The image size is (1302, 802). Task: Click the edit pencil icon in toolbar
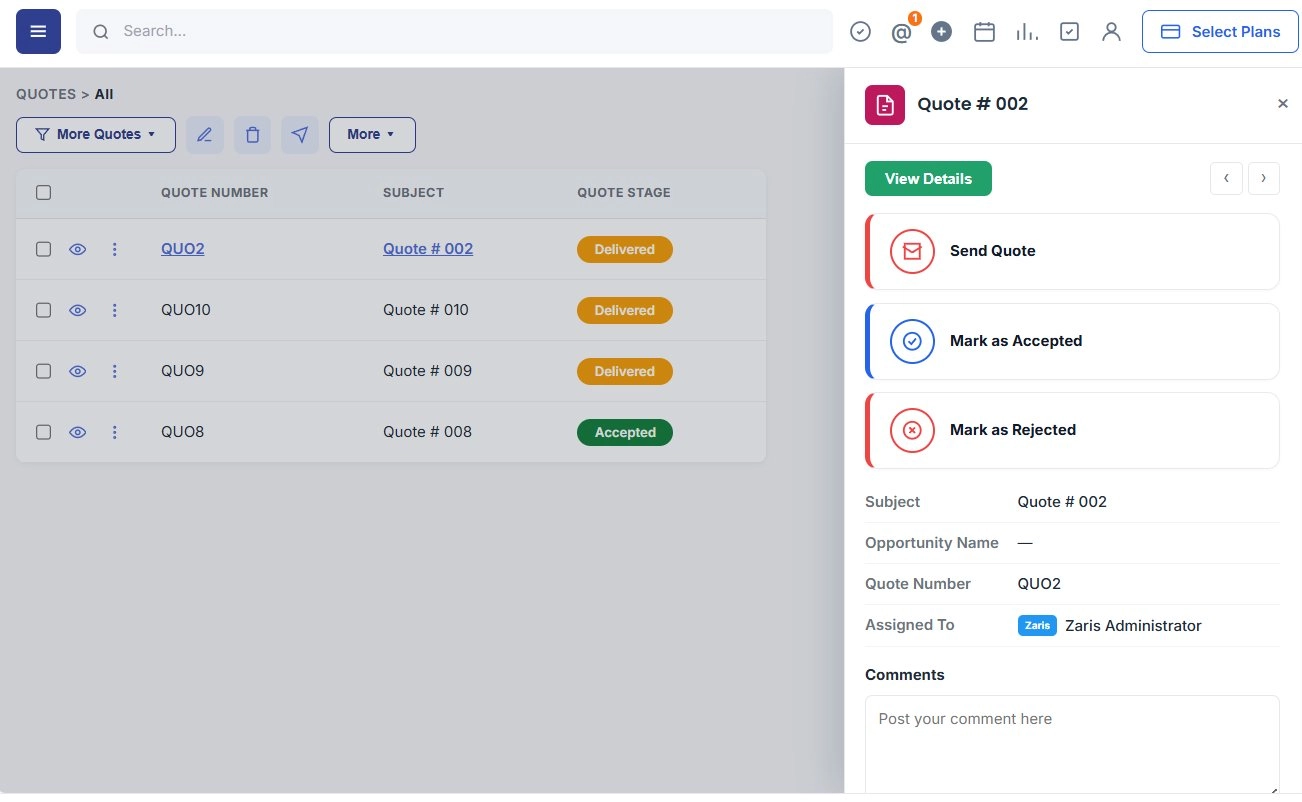coord(205,135)
